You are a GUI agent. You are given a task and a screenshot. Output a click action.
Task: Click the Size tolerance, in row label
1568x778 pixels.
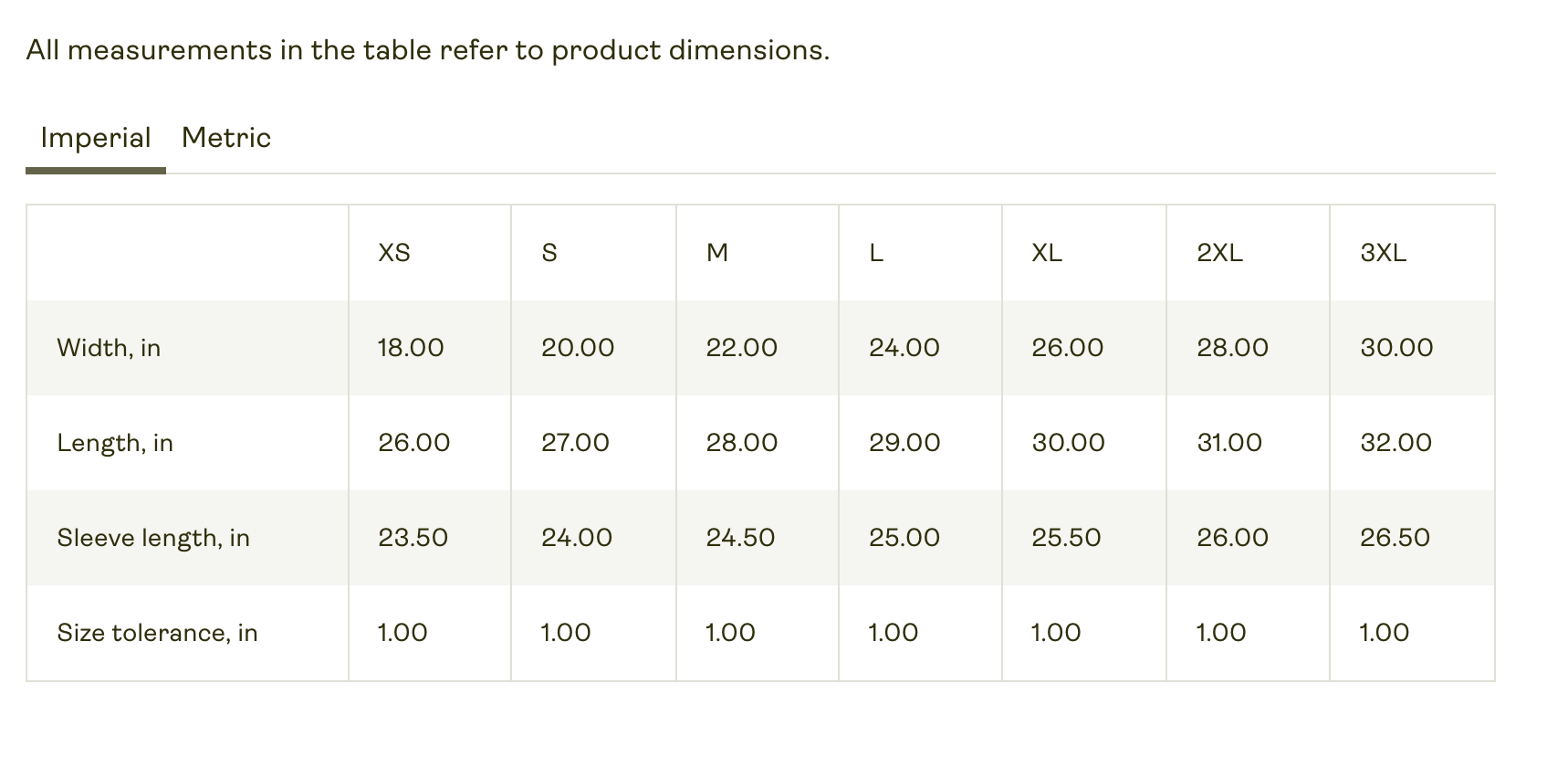(157, 633)
